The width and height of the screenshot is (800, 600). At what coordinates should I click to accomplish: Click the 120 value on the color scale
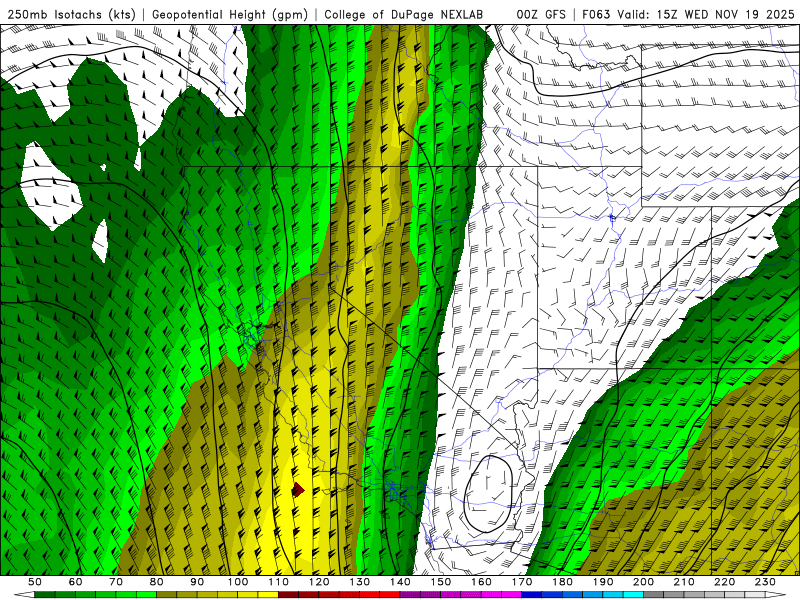coord(319,582)
